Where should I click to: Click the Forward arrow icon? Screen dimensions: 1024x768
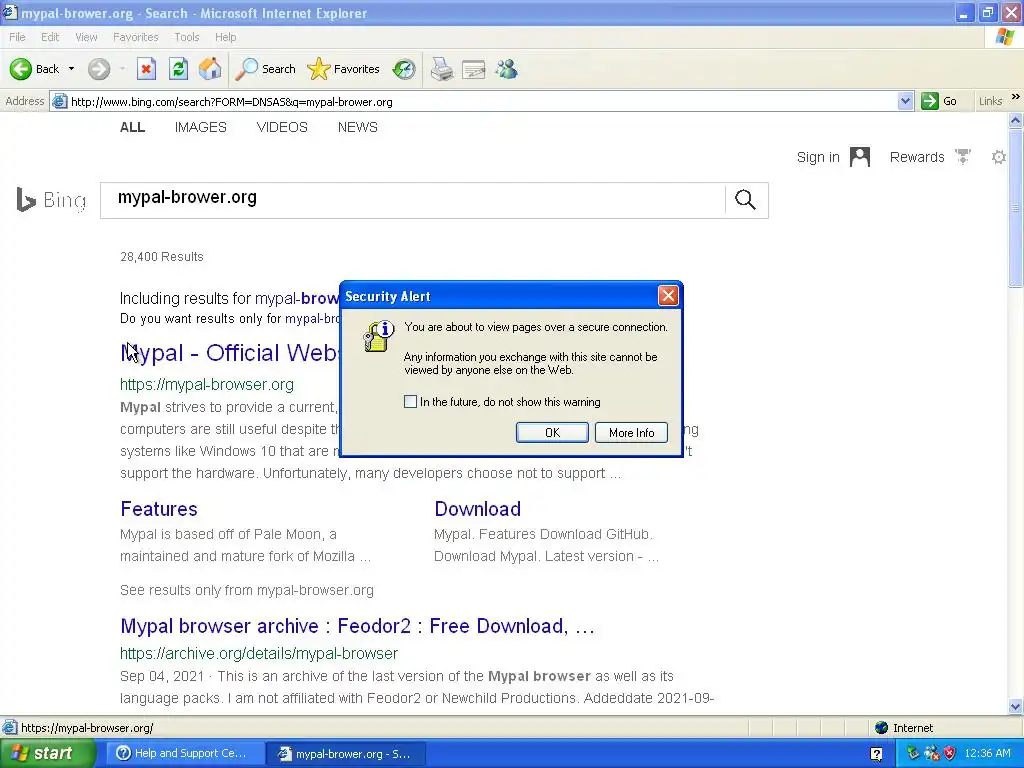coord(99,69)
